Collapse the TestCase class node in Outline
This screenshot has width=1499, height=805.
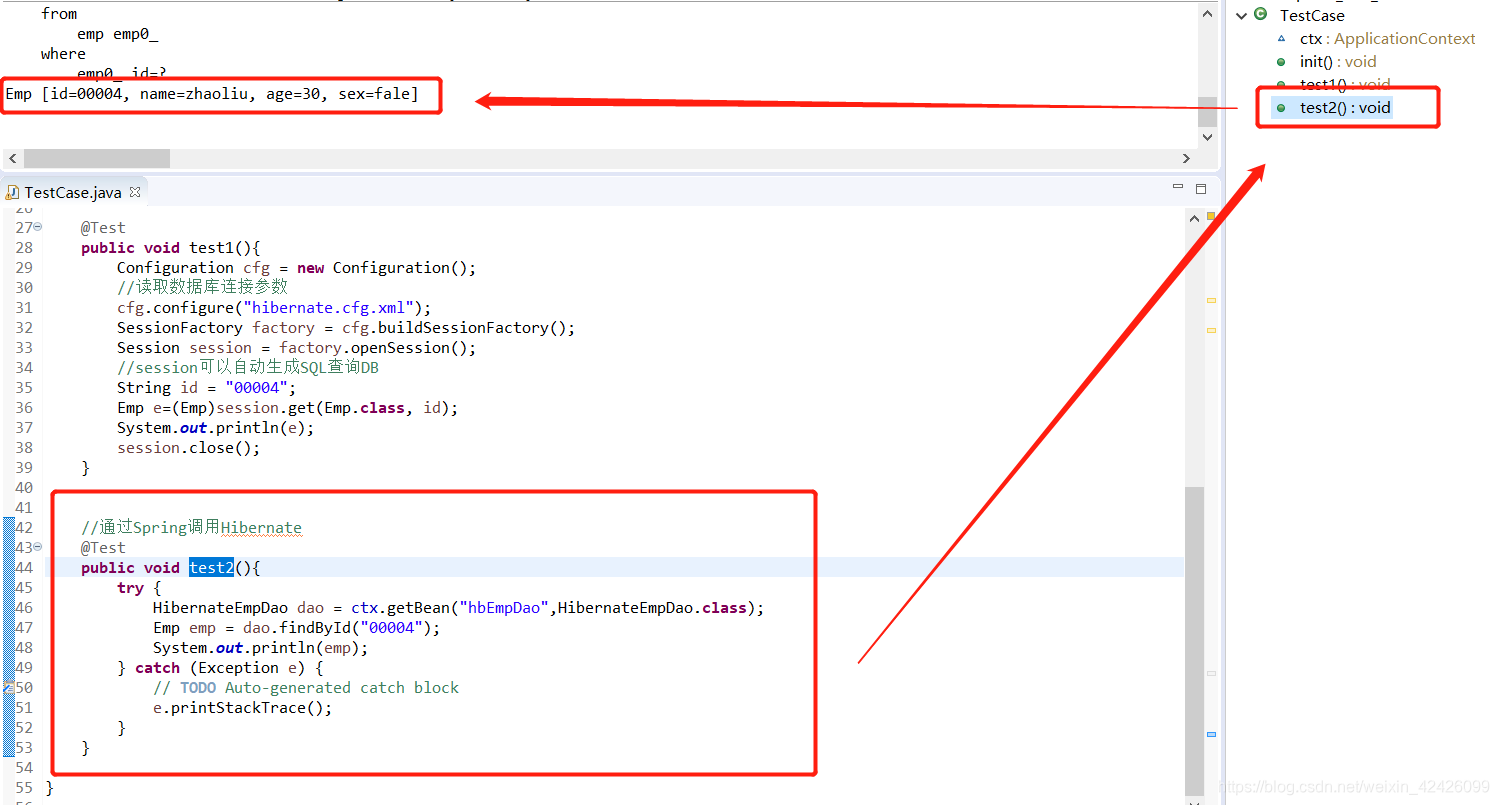[x=1242, y=16]
